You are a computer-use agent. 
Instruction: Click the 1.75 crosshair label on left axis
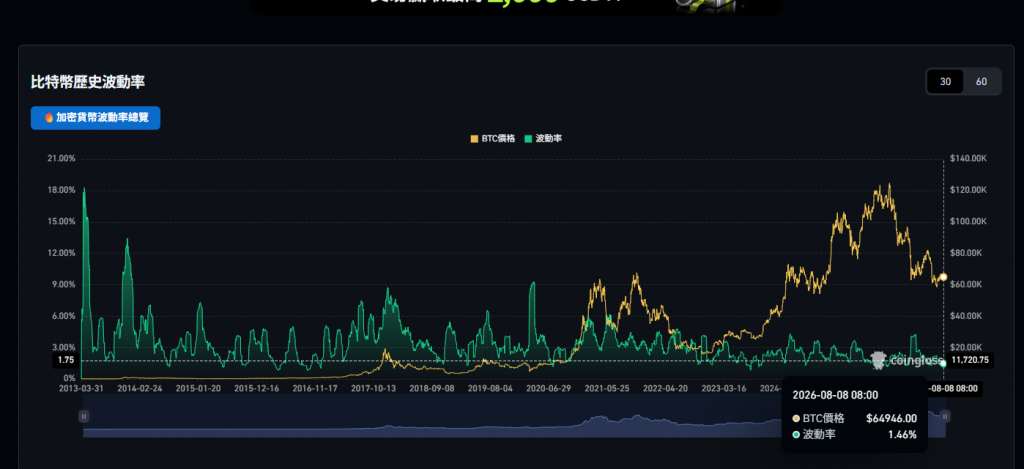[66, 360]
